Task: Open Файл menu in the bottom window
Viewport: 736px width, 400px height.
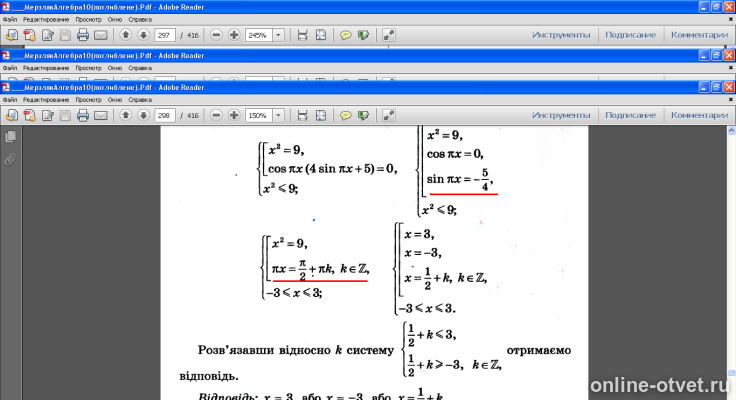Action: tap(10, 100)
